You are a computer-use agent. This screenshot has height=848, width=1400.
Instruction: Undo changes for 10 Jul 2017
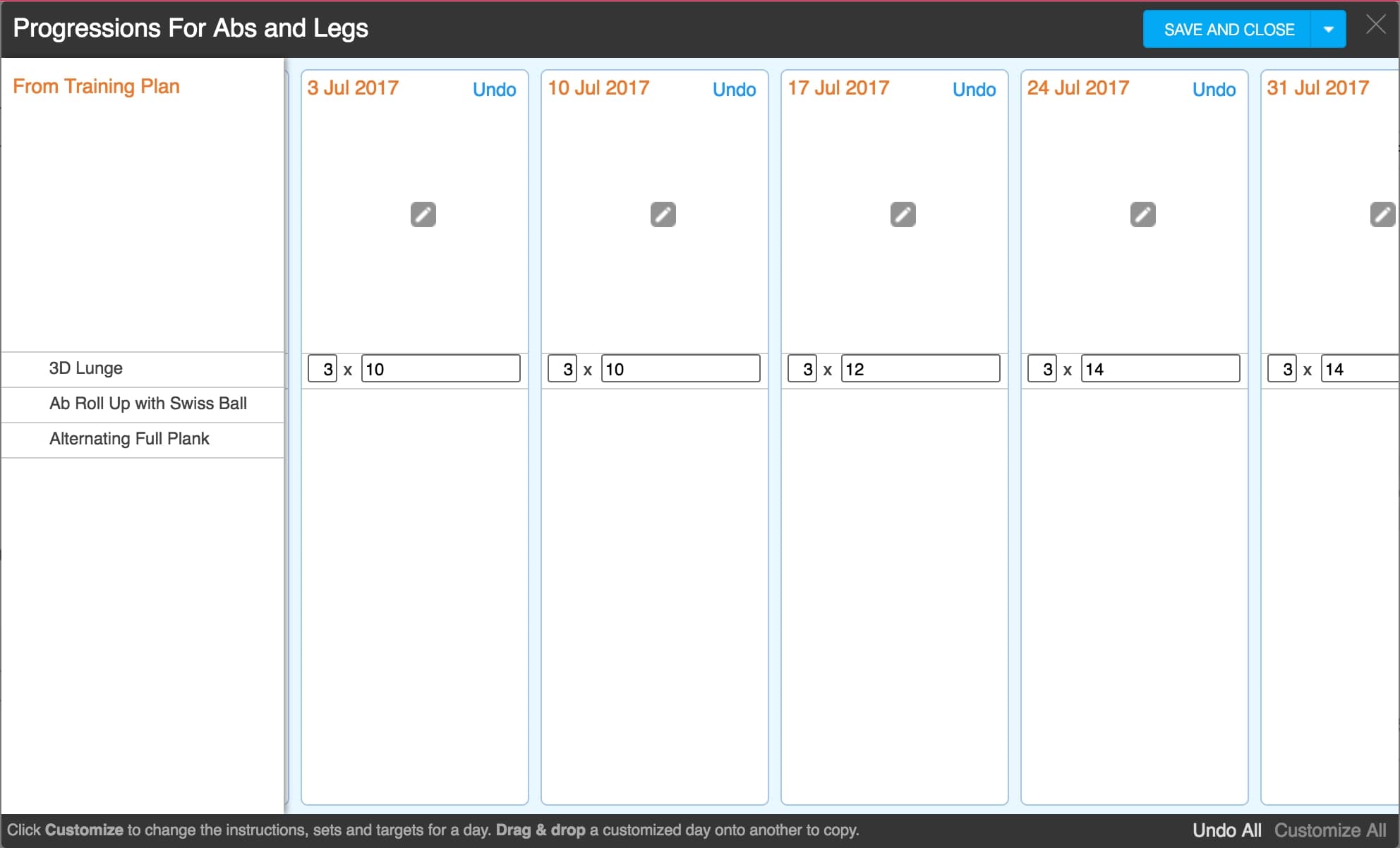tap(734, 90)
